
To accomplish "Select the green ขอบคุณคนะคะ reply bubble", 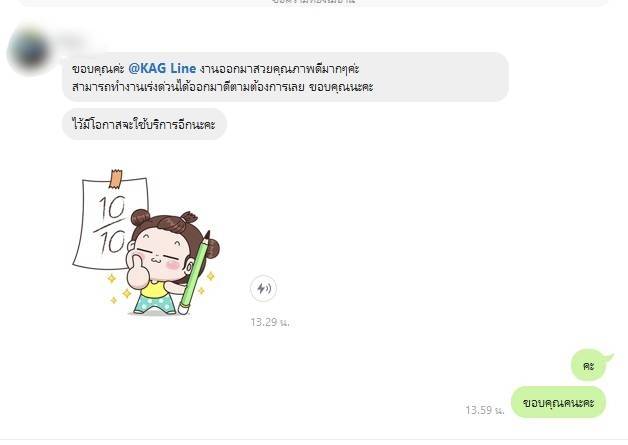I will click(558, 402).
